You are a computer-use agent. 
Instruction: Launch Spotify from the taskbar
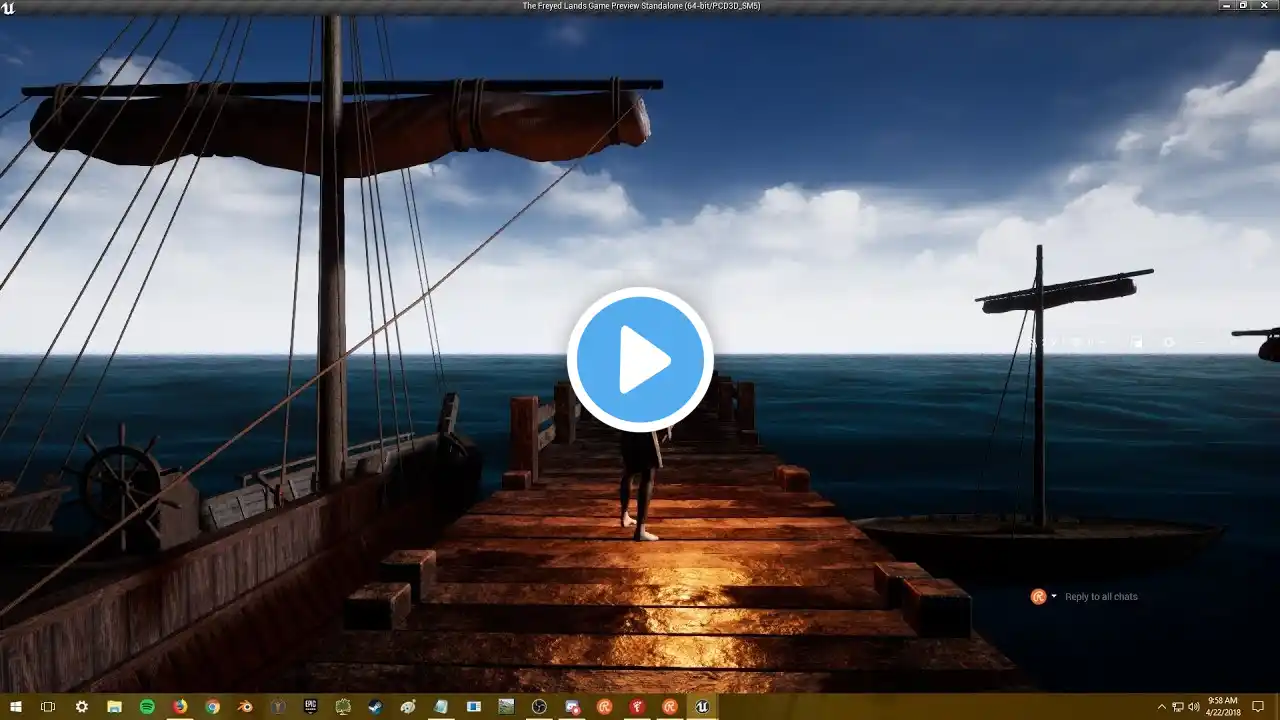point(147,707)
